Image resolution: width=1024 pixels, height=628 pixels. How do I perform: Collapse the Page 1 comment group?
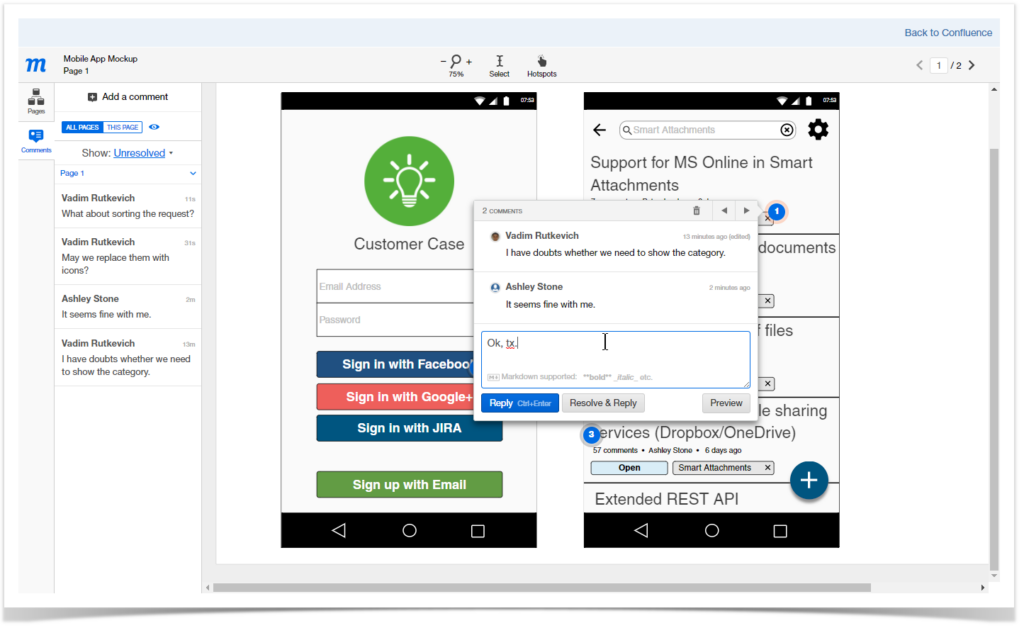[x=193, y=172]
